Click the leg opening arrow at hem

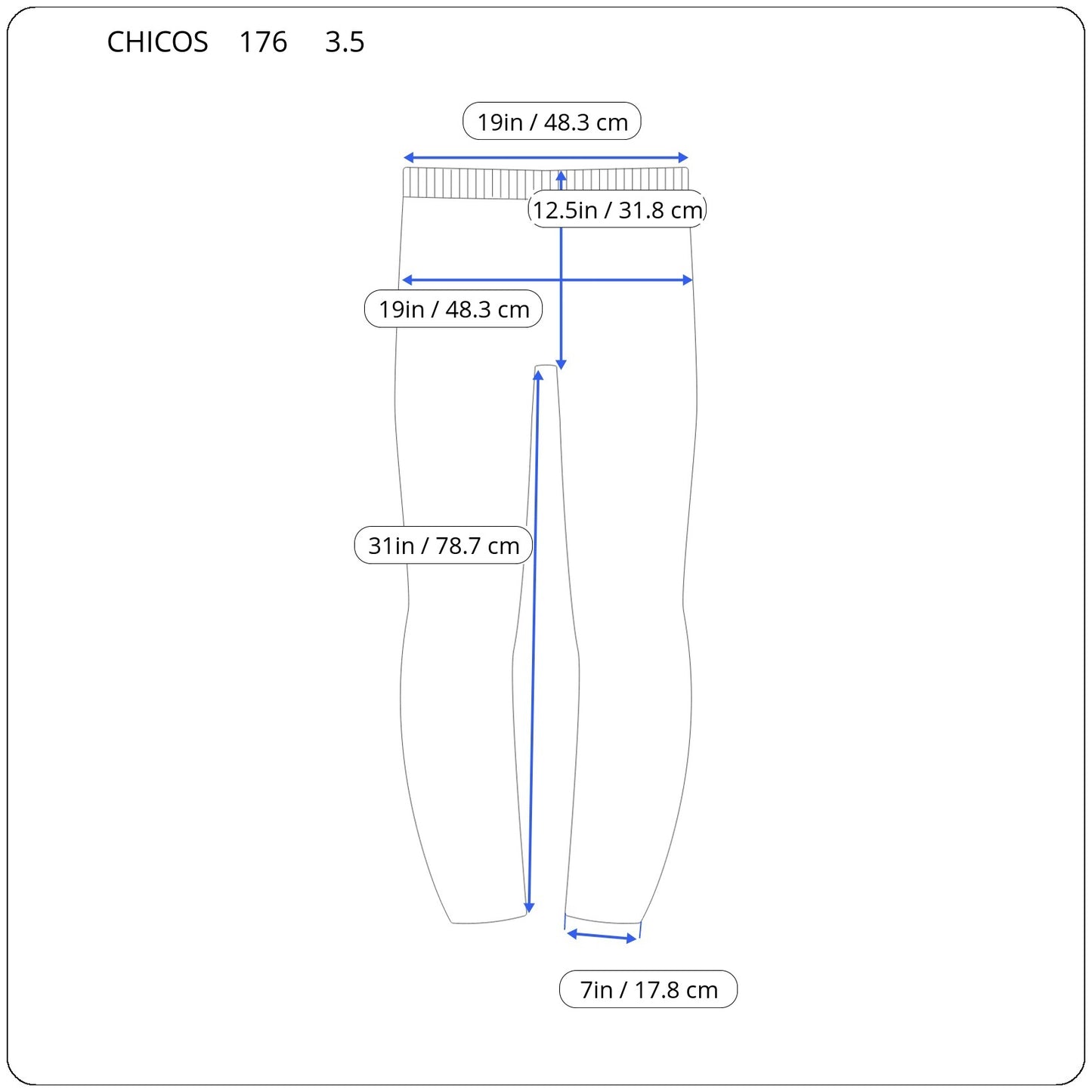[x=602, y=936]
